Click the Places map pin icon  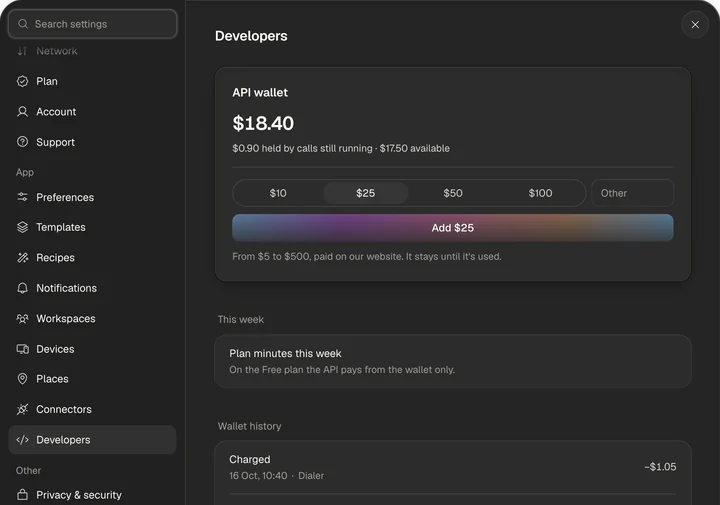(x=22, y=379)
